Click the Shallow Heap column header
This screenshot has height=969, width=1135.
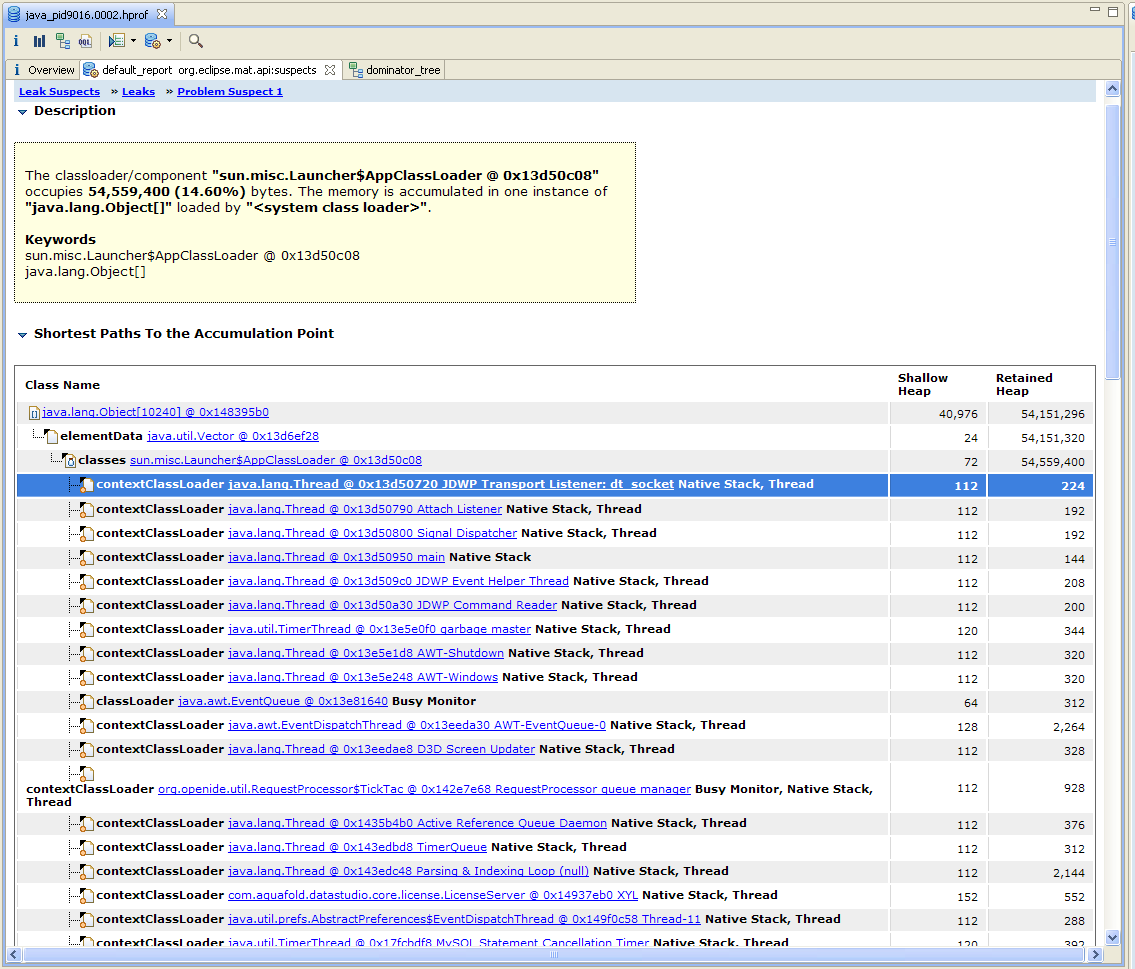coord(923,385)
